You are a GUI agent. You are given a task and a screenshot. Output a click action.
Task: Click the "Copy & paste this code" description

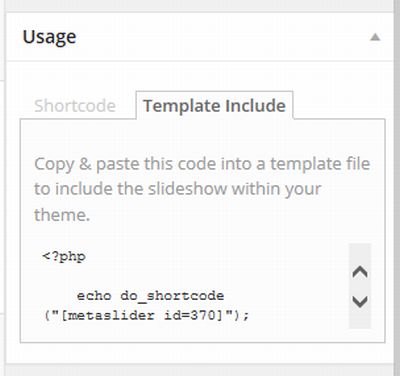pos(202,189)
